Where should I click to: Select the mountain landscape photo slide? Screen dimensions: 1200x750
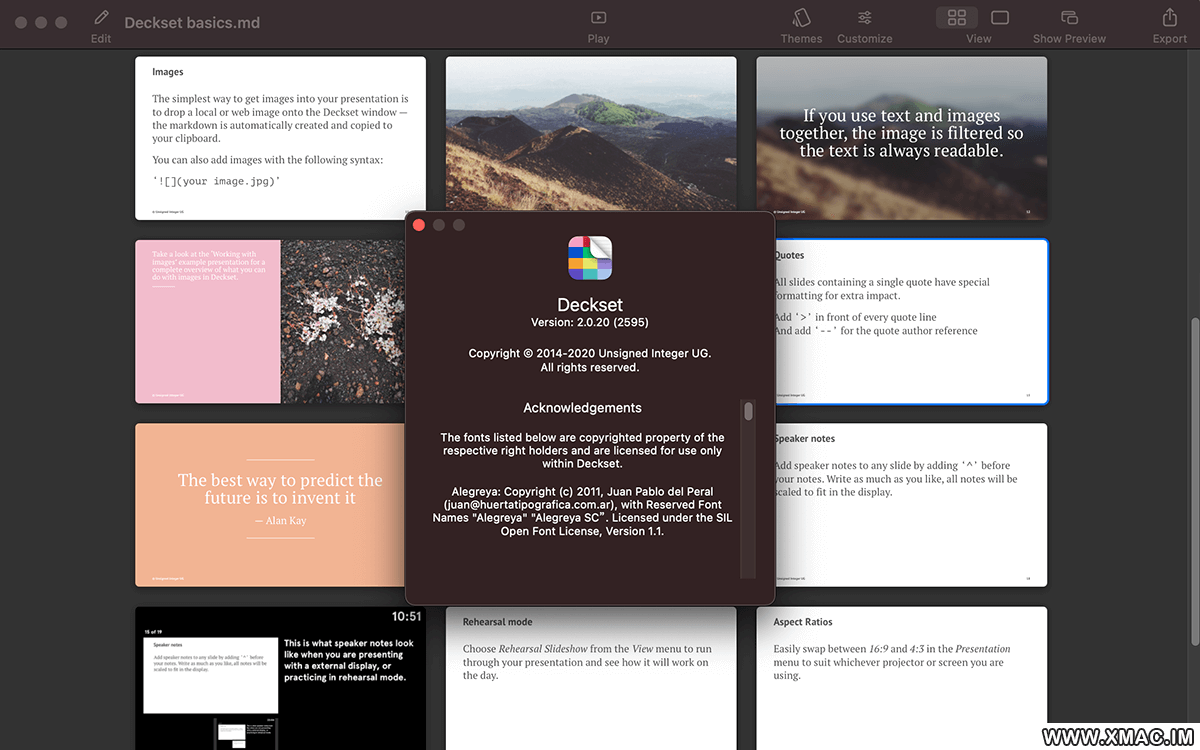pyautogui.click(x=591, y=138)
